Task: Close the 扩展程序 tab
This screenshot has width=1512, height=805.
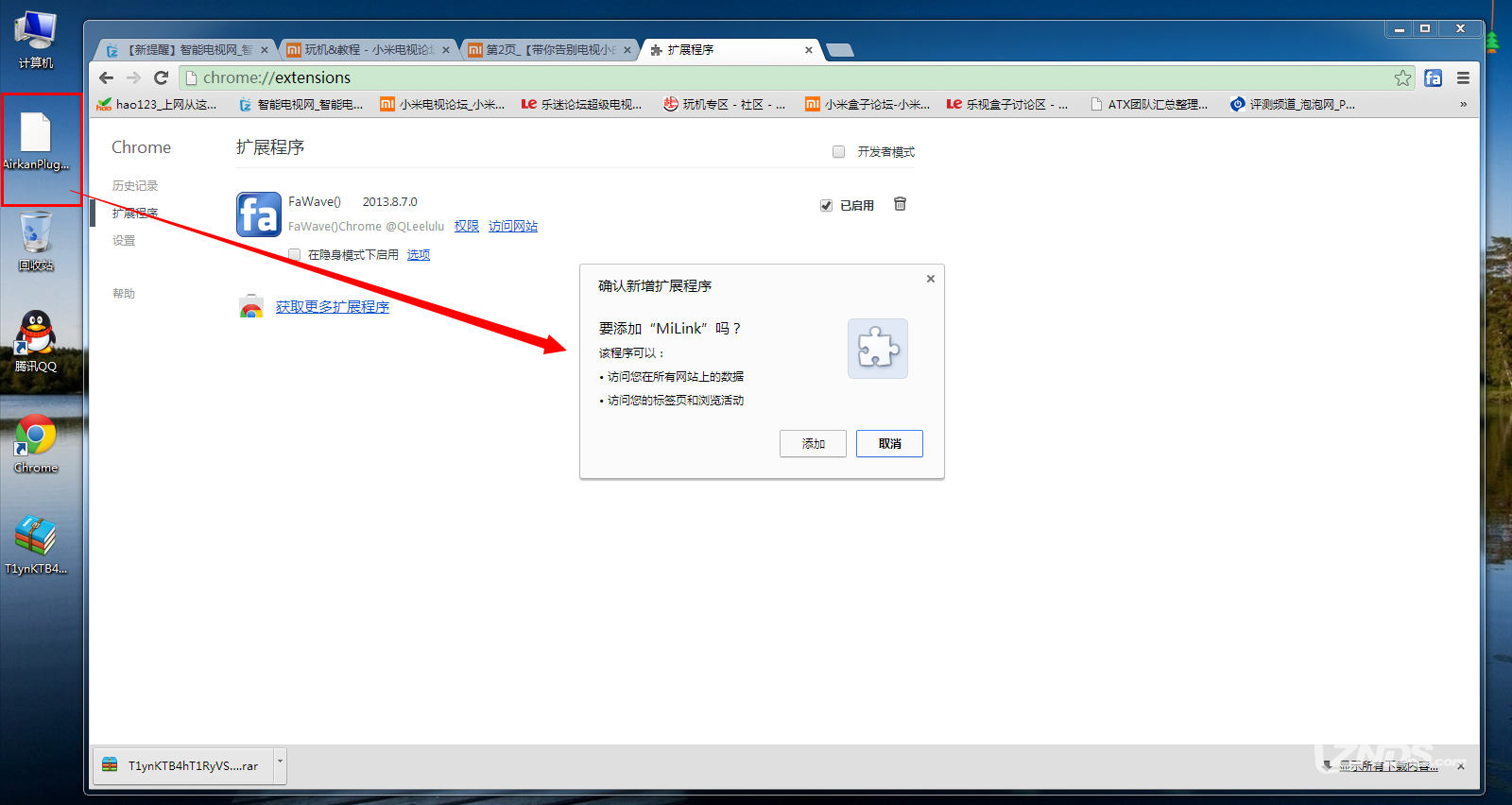Action: point(809,50)
